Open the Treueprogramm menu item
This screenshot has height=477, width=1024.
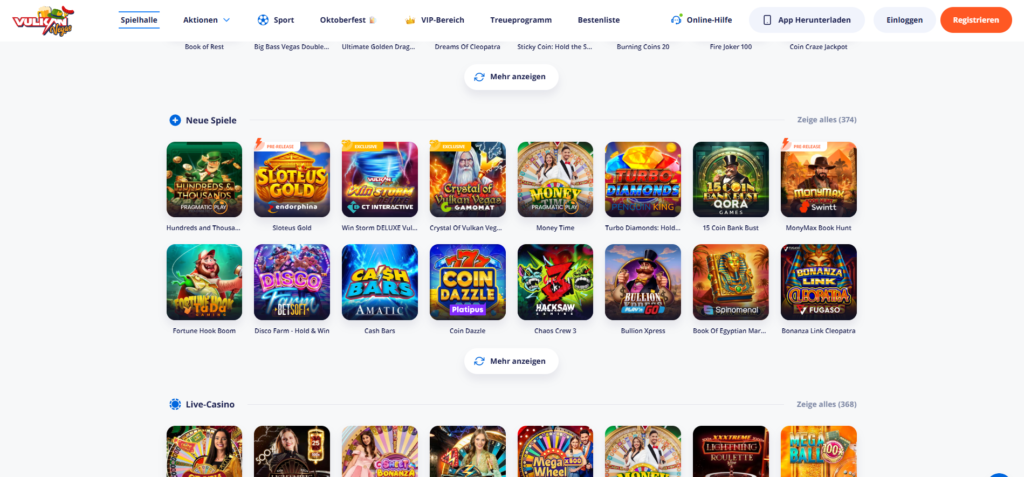[520, 20]
